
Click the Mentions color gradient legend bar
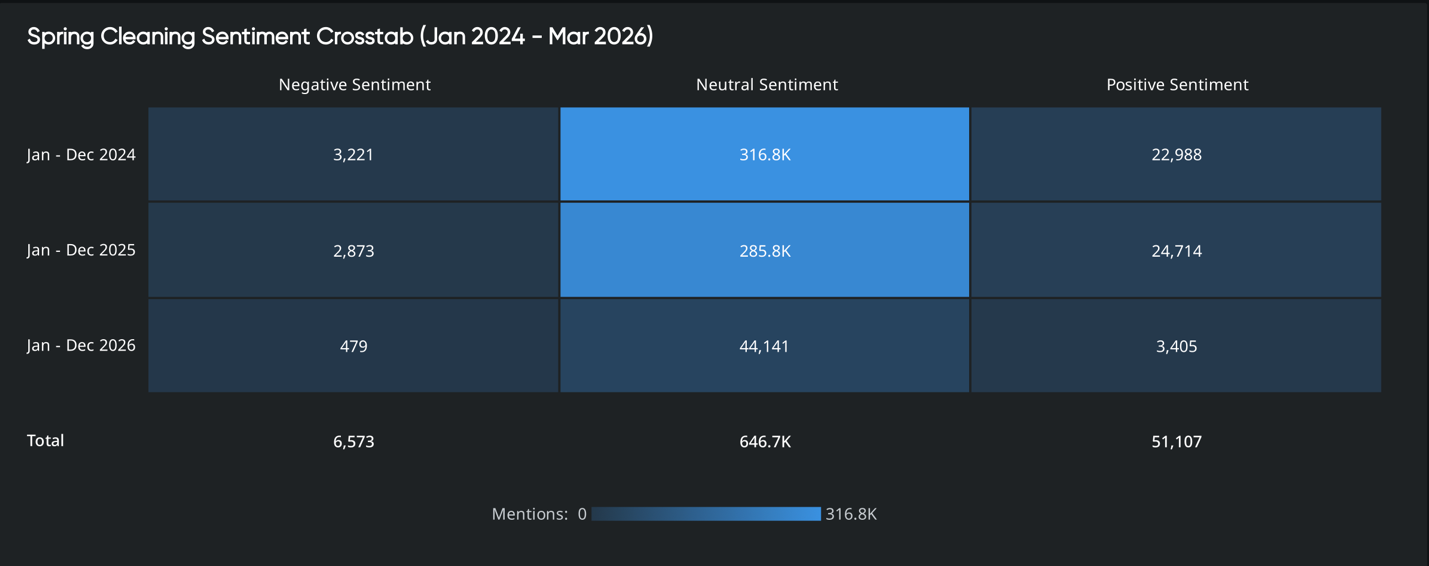706,514
